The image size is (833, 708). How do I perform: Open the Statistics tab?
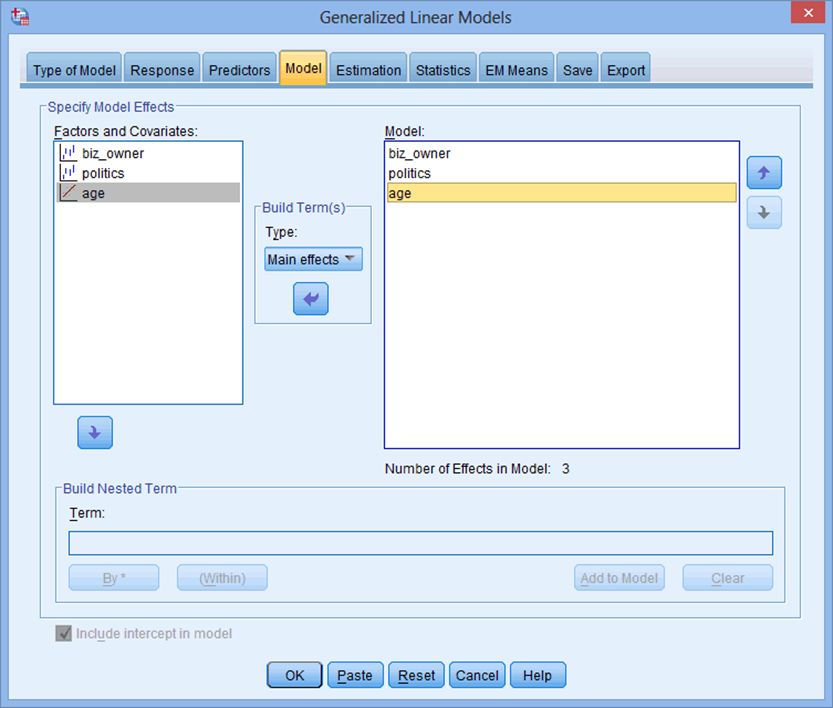(x=443, y=70)
